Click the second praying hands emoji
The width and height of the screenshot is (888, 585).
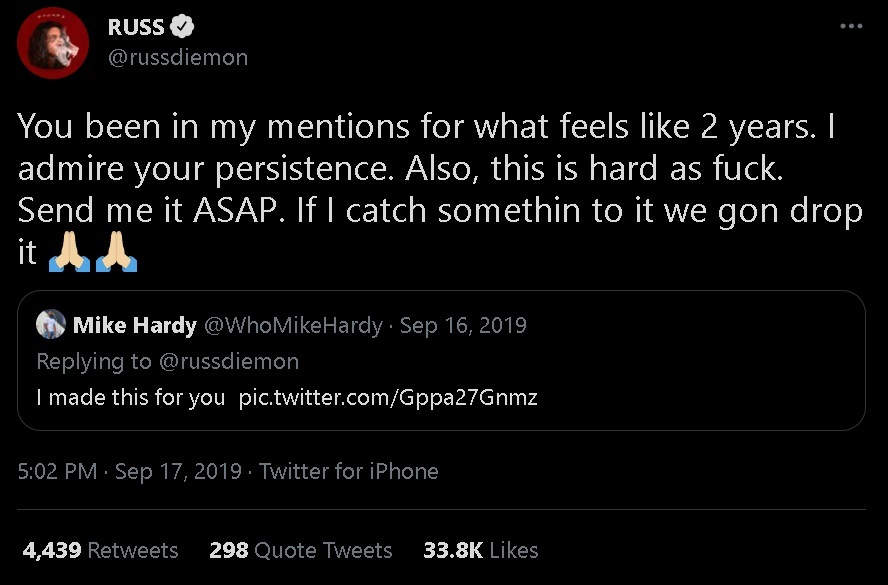pyautogui.click(x=116, y=253)
